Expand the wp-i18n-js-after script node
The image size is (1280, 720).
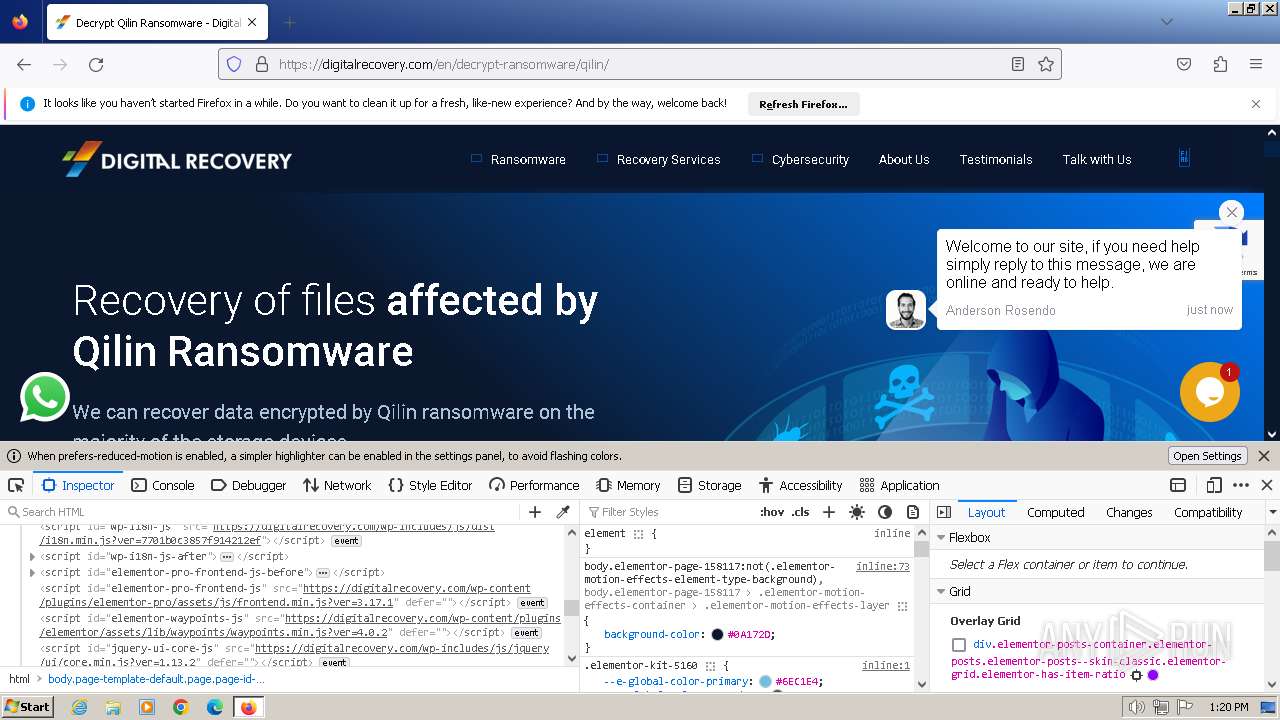32,556
